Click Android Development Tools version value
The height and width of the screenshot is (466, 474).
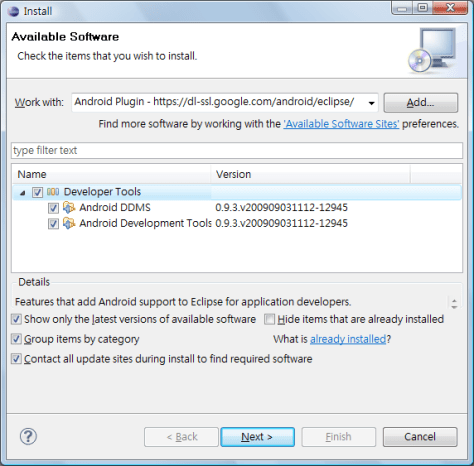point(281,223)
